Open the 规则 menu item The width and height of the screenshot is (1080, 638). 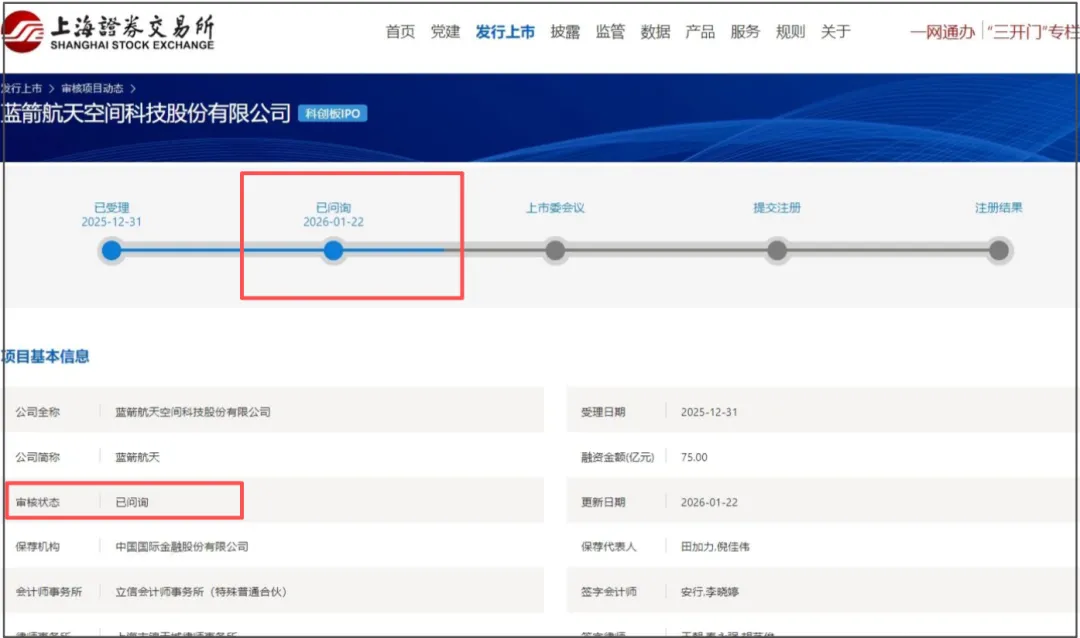tap(790, 32)
